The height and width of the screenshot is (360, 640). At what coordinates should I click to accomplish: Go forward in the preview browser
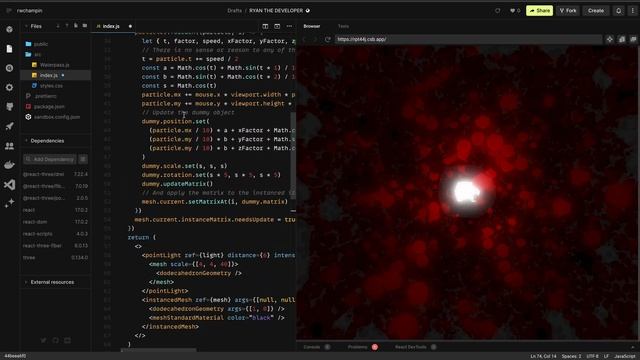(x=315, y=39)
